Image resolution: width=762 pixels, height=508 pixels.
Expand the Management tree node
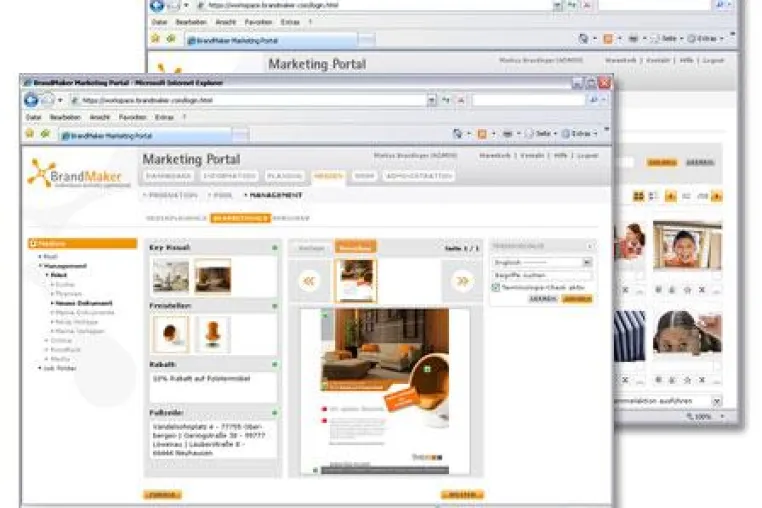coord(40,266)
